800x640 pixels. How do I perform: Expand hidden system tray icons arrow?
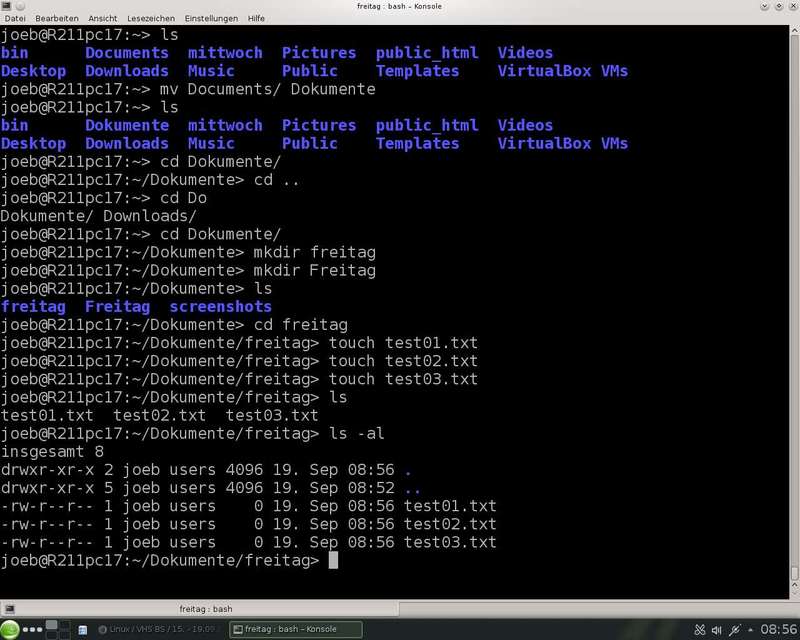pyautogui.click(x=751, y=630)
